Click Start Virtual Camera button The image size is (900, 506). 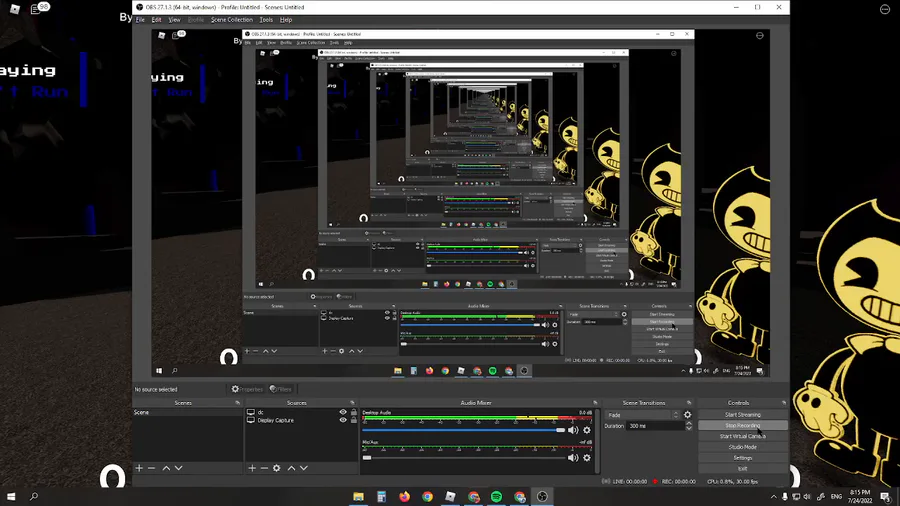[743, 436]
